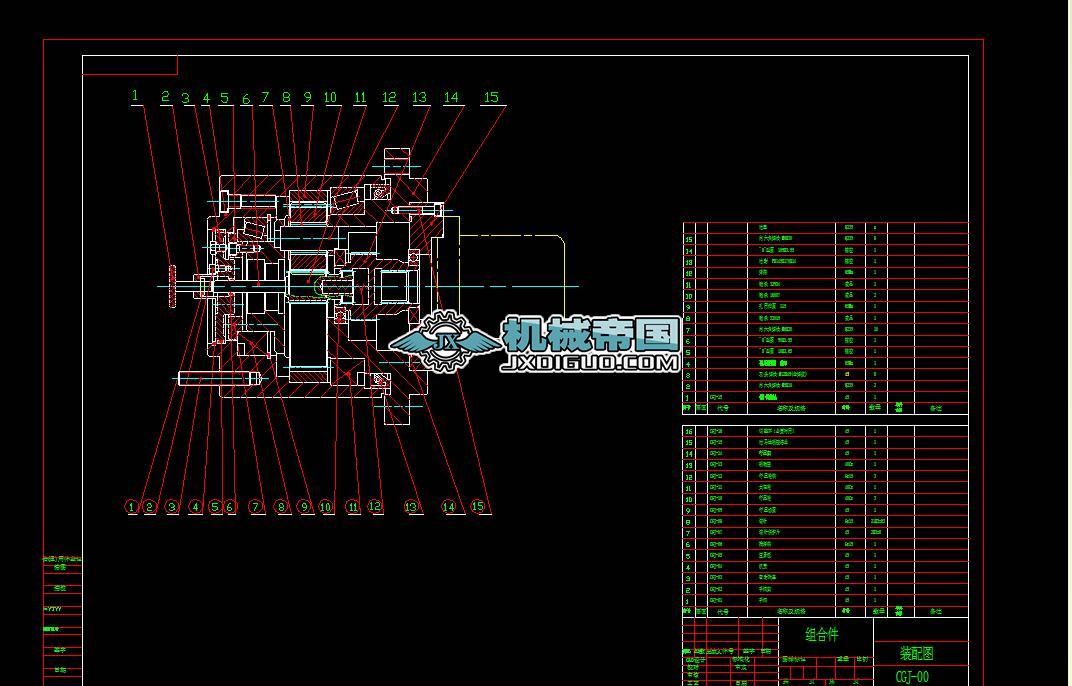Click circled balloon 15 at bottom
This screenshot has height=686, width=1072.
pyautogui.click(x=478, y=506)
